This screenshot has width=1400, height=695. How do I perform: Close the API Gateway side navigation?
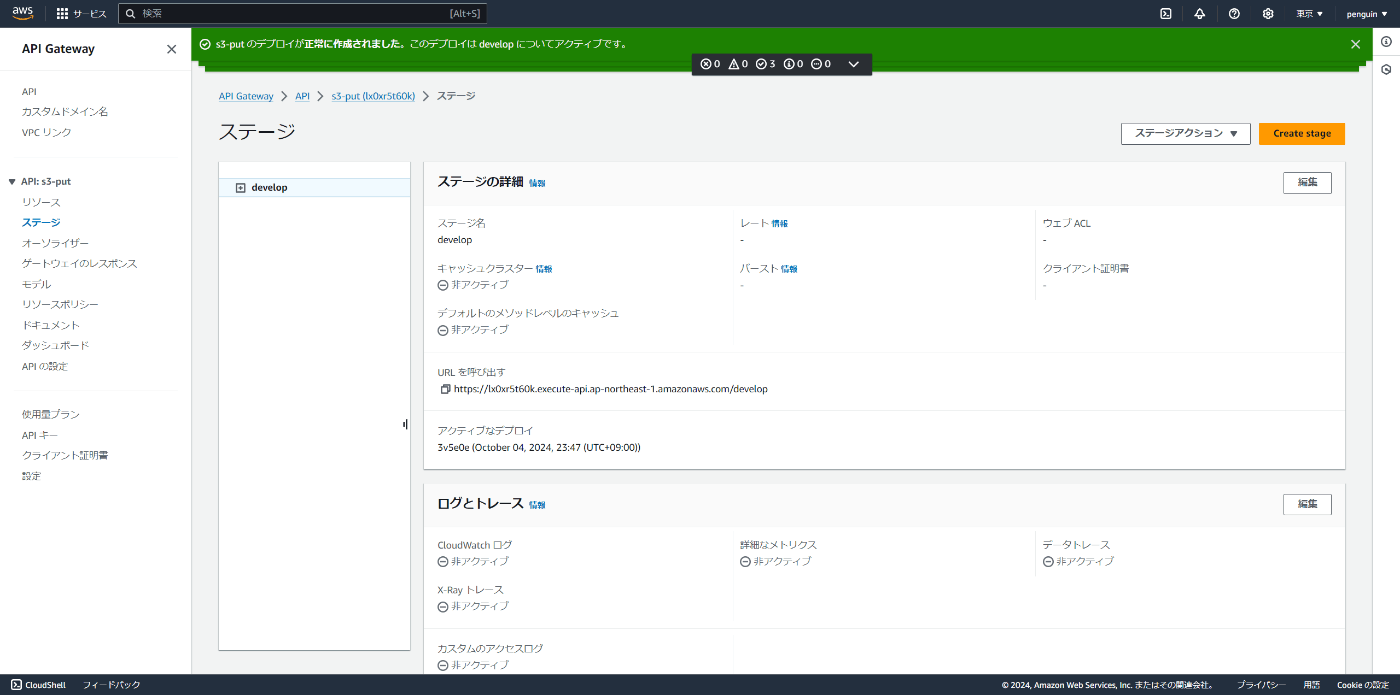click(x=171, y=49)
